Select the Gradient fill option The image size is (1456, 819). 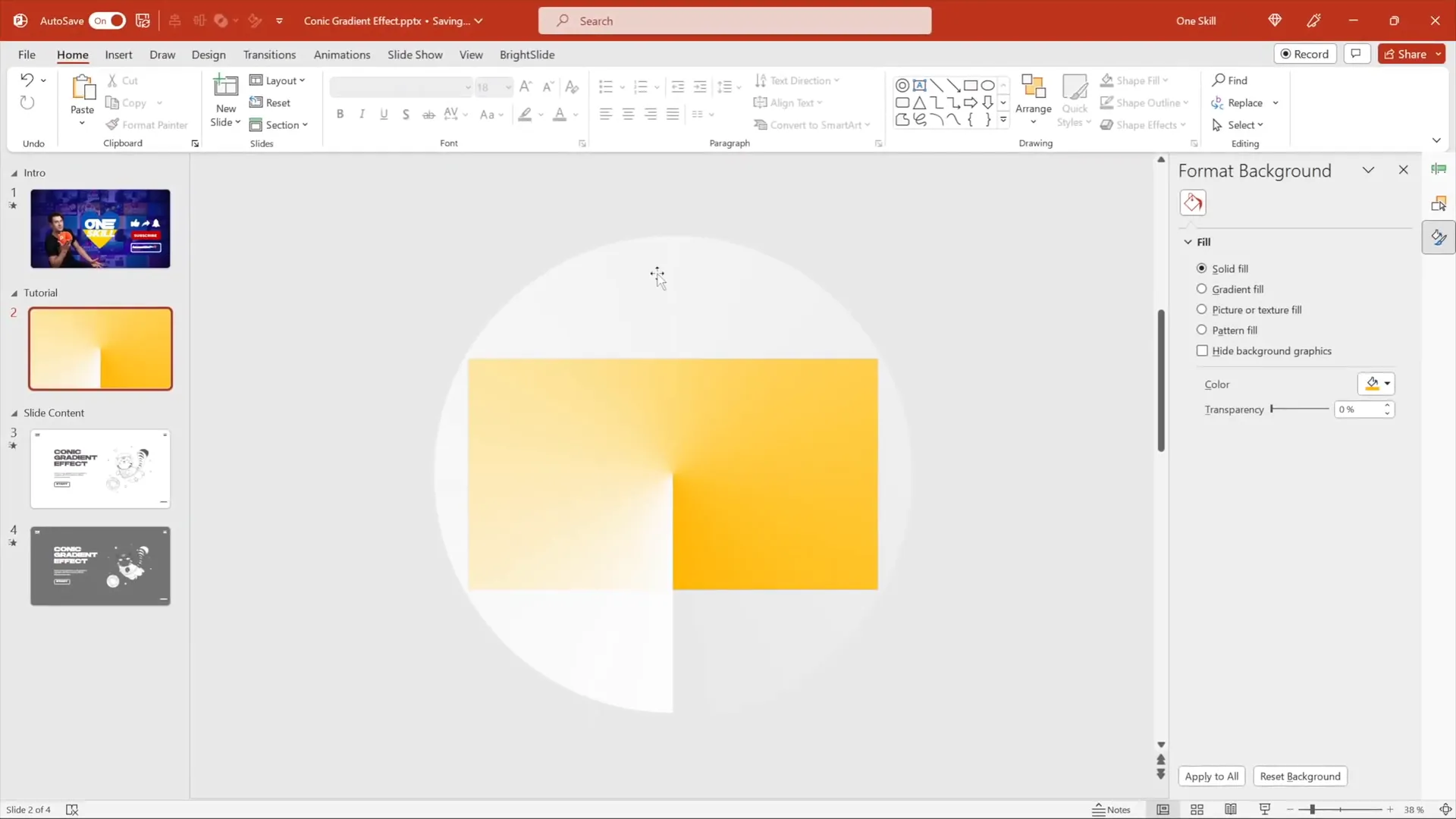tap(1202, 289)
